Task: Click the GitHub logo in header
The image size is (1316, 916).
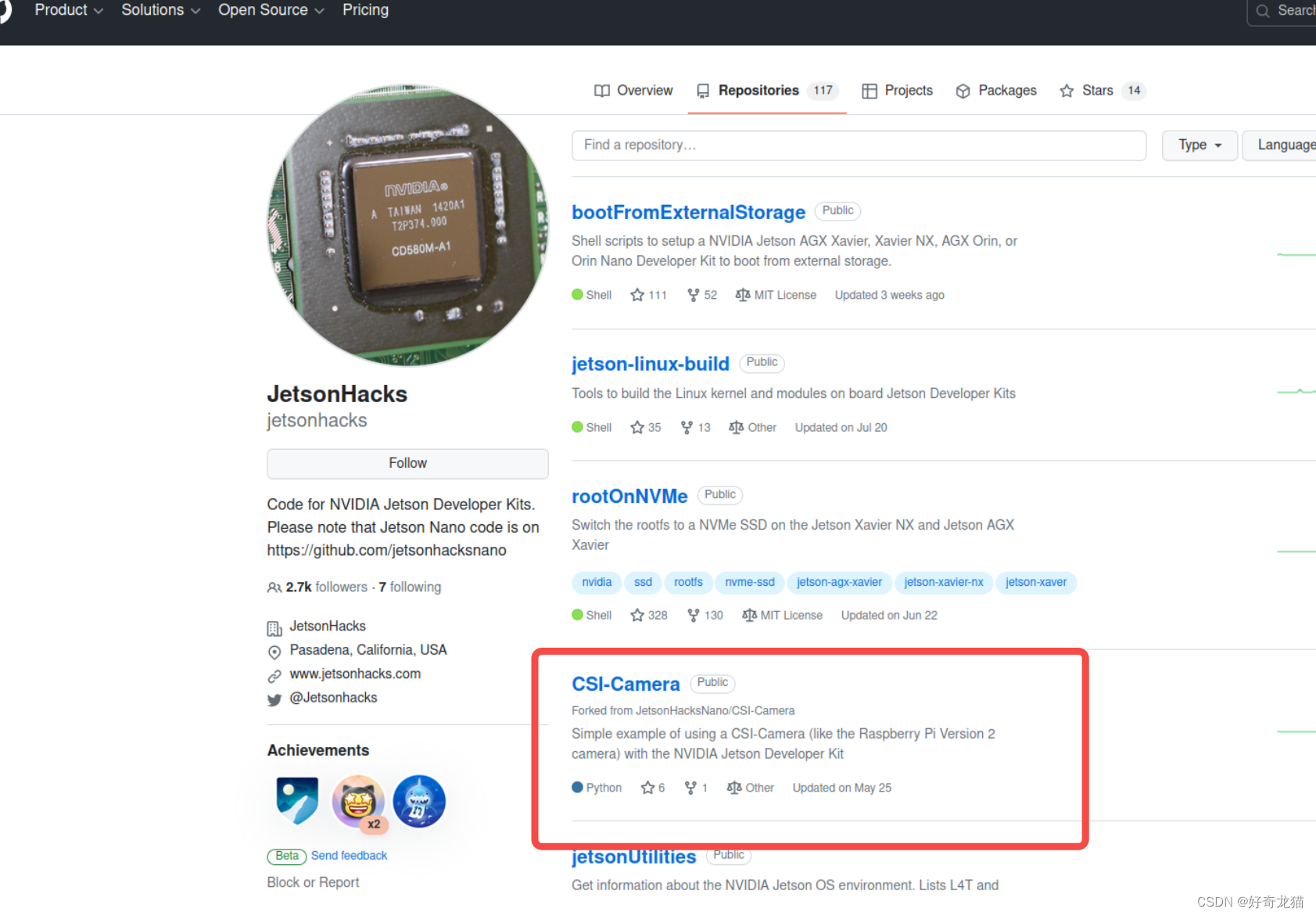Action: click(x=3, y=11)
